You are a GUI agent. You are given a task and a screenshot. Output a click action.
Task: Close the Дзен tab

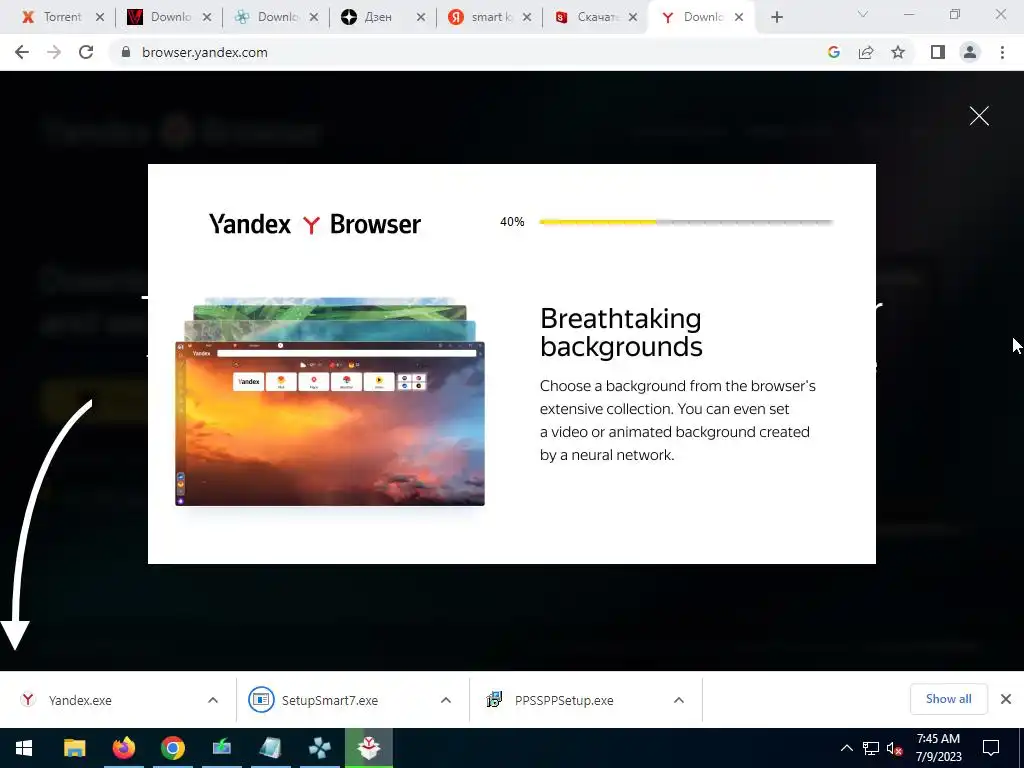(x=421, y=18)
